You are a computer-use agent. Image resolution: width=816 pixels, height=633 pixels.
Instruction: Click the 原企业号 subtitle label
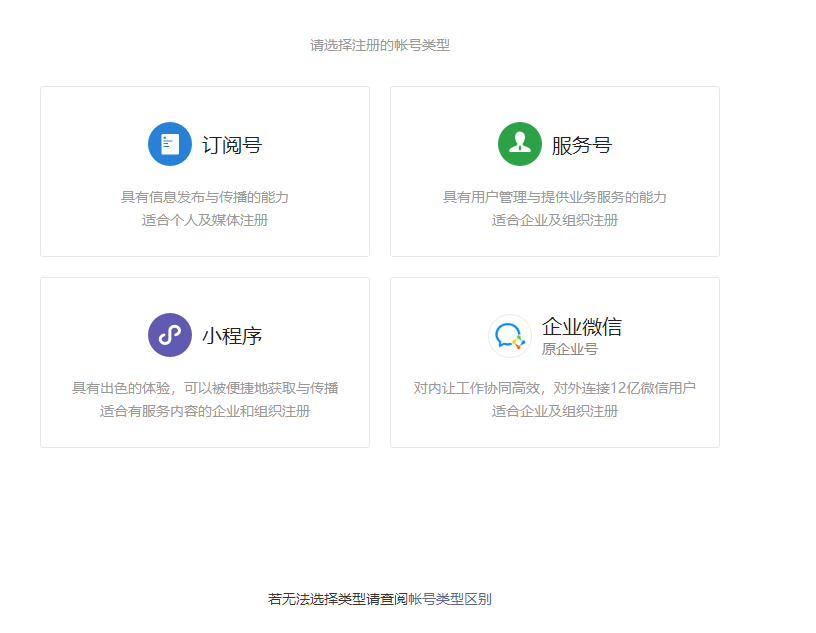point(570,350)
